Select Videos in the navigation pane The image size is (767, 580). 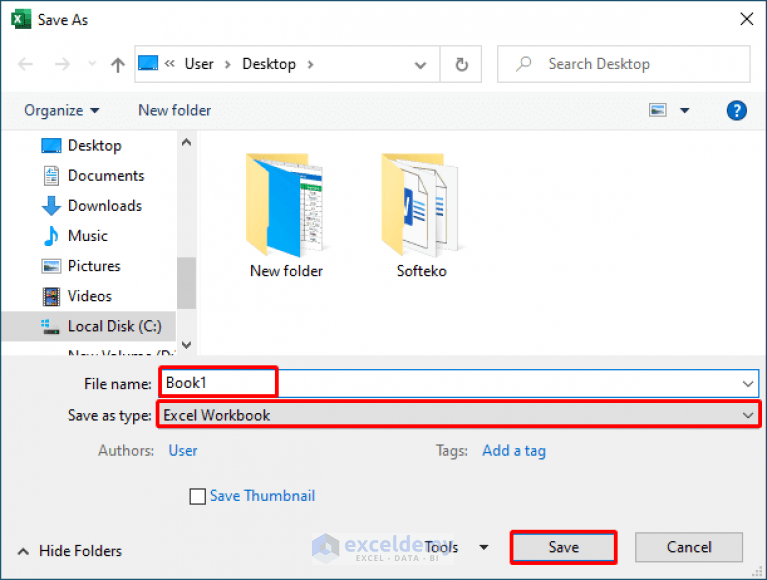pos(89,296)
